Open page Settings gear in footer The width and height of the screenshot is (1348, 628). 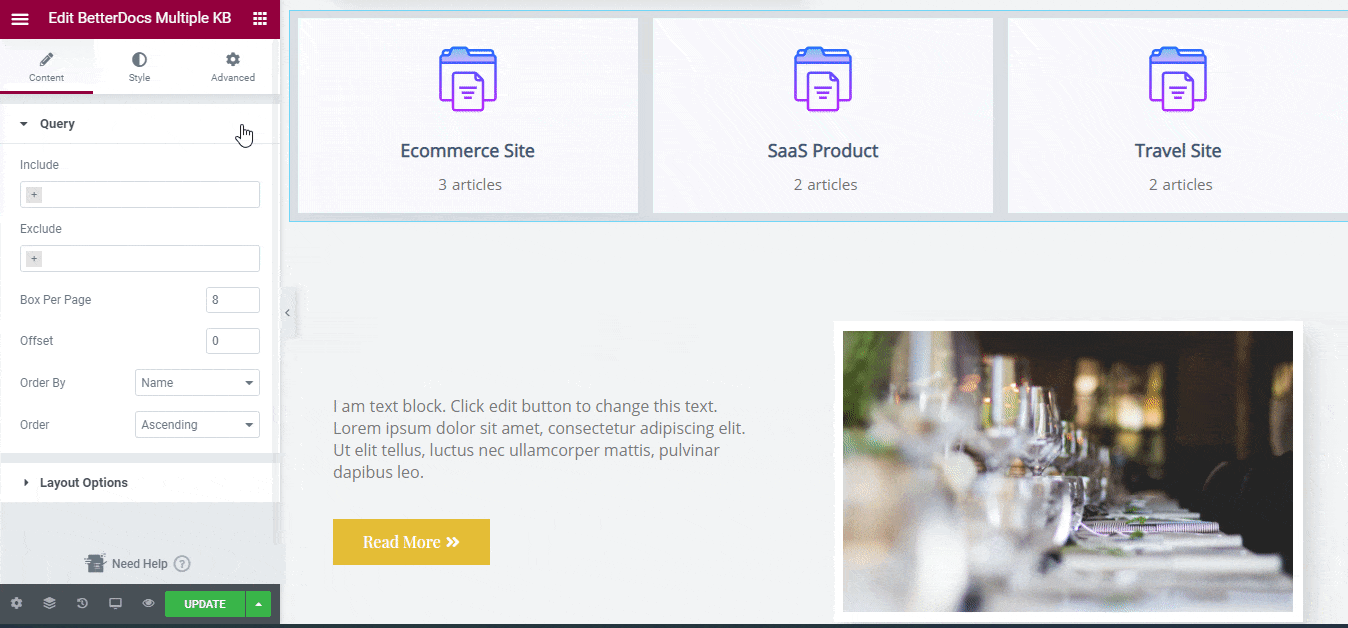(x=16, y=604)
